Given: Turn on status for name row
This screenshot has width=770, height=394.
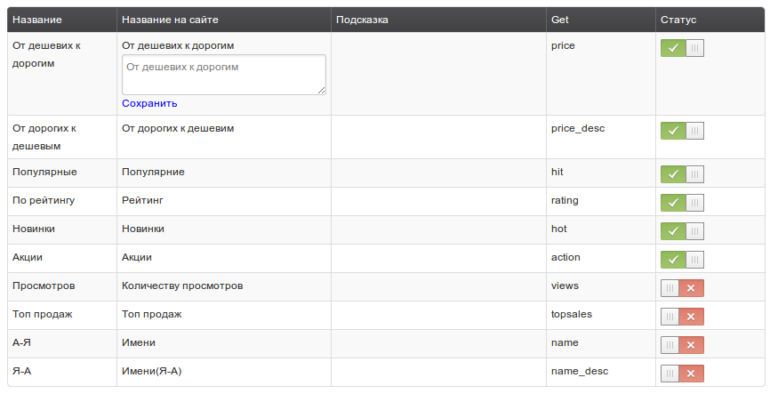Looking at the screenshot, I should pyautogui.click(x=682, y=345).
